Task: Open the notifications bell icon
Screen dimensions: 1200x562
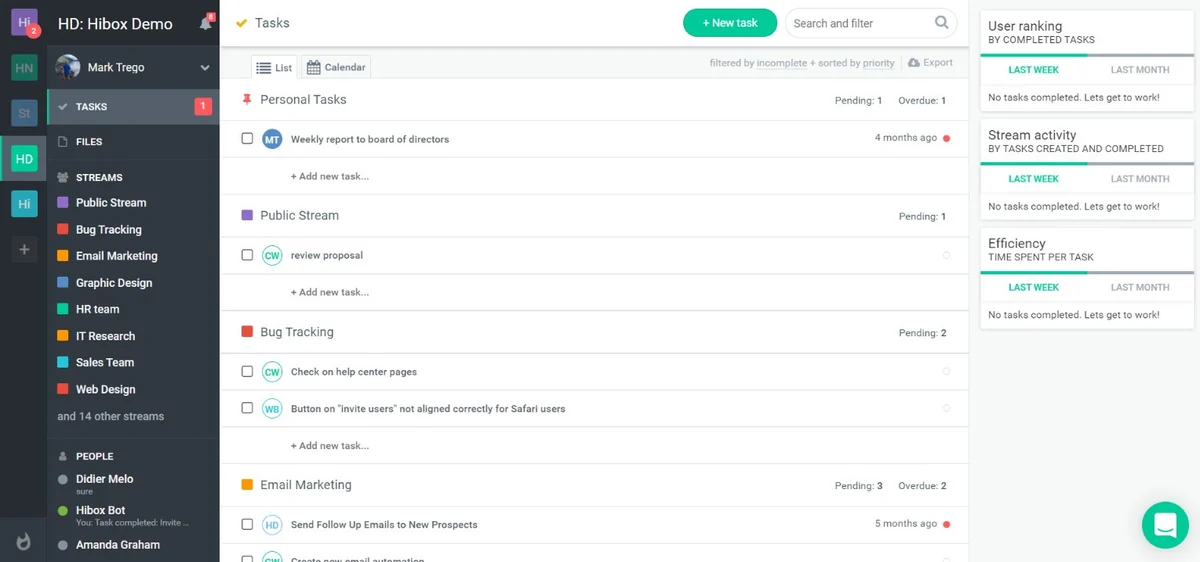Action: click(x=206, y=23)
